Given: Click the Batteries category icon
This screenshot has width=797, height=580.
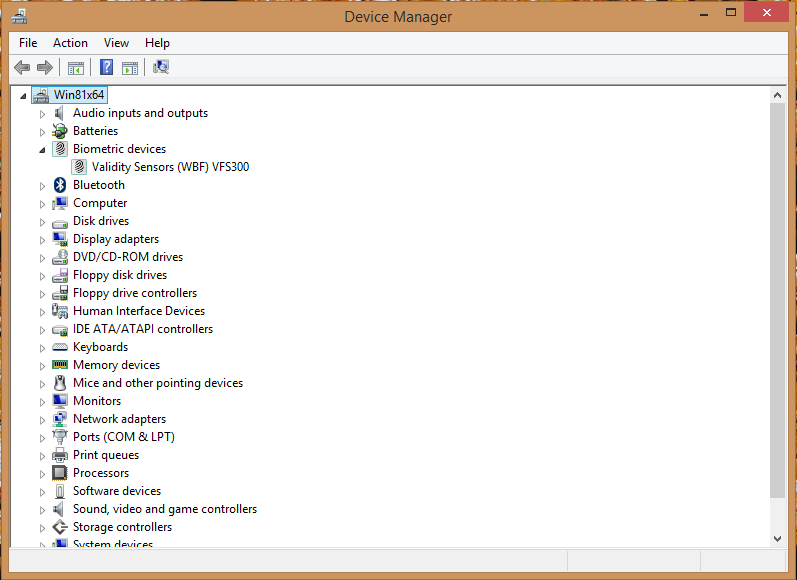Looking at the screenshot, I should click(x=59, y=131).
